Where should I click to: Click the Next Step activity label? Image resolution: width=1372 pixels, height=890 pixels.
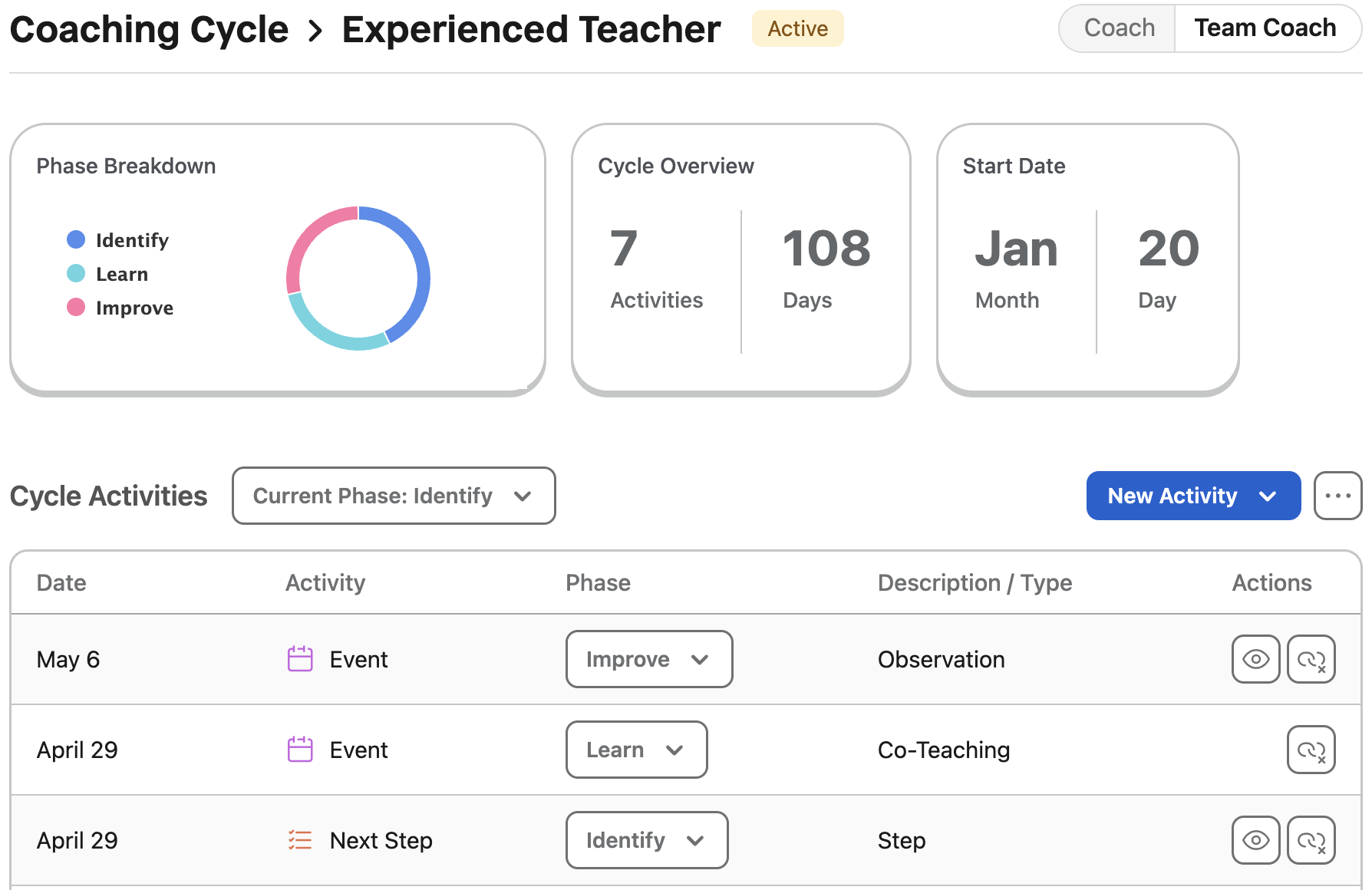[x=381, y=840]
